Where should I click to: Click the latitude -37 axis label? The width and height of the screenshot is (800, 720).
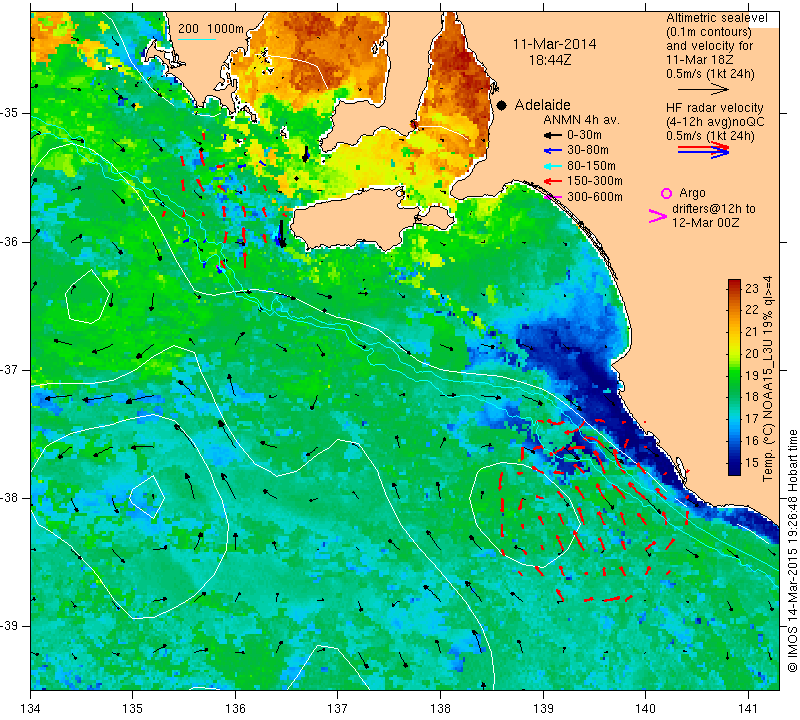pyautogui.click(x=9, y=369)
